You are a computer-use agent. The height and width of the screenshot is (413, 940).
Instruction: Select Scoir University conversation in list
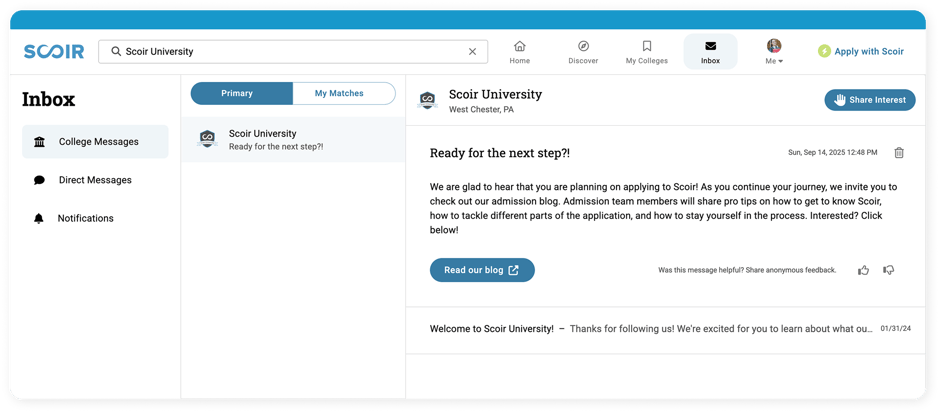coord(293,139)
